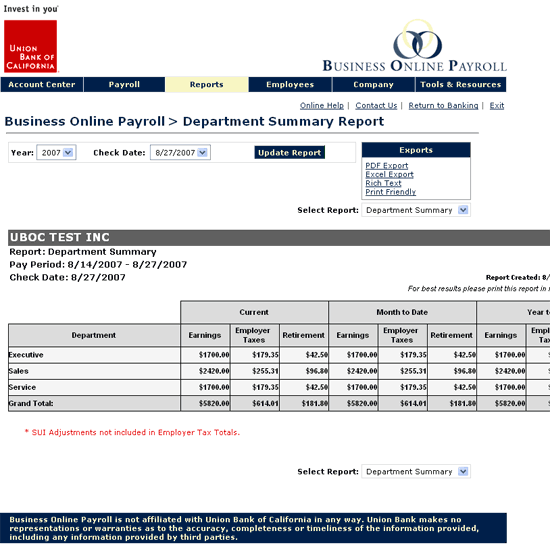Screen dimensions: 550x554
Task: Click the Union Bank disclaimer footer
Action: pyautogui.click(x=253, y=529)
